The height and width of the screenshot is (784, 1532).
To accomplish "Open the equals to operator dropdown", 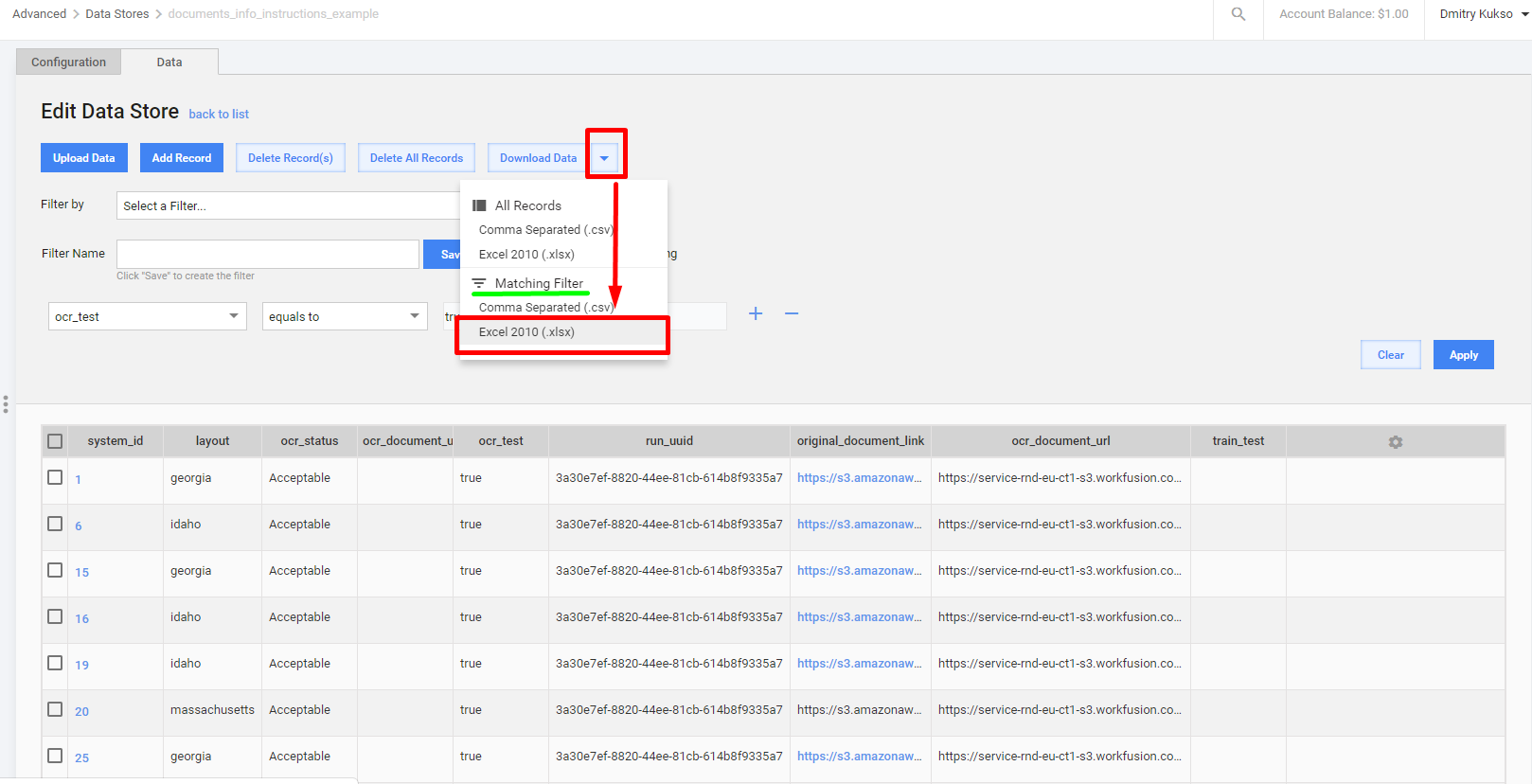I will [x=345, y=316].
